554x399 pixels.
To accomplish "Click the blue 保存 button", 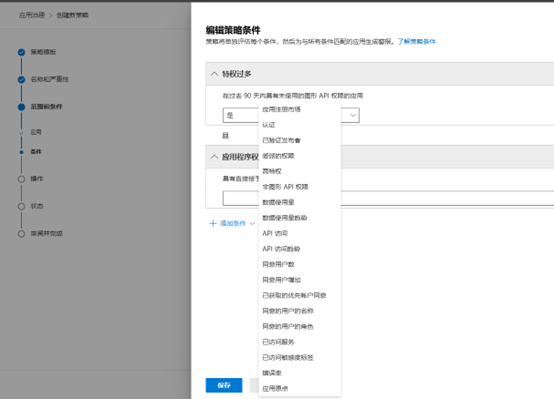I will click(224, 385).
